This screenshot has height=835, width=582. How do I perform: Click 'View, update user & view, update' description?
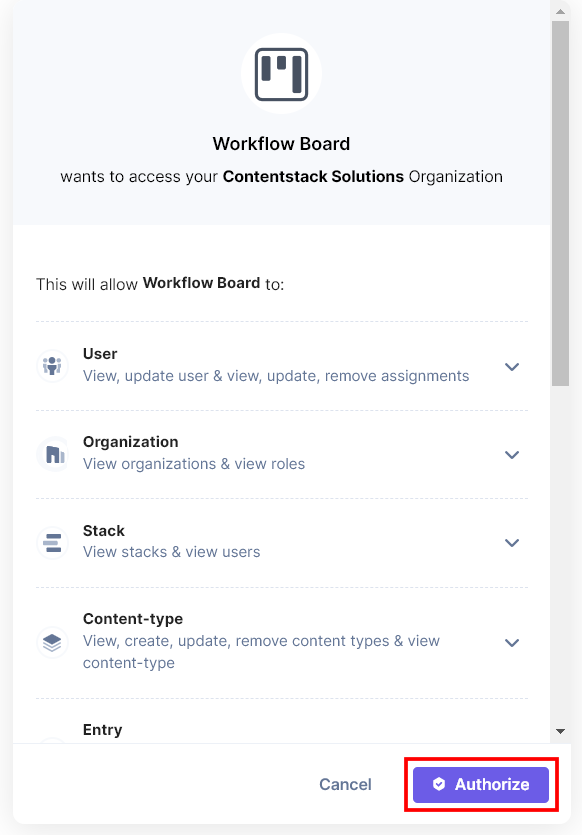tap(276, 376)
